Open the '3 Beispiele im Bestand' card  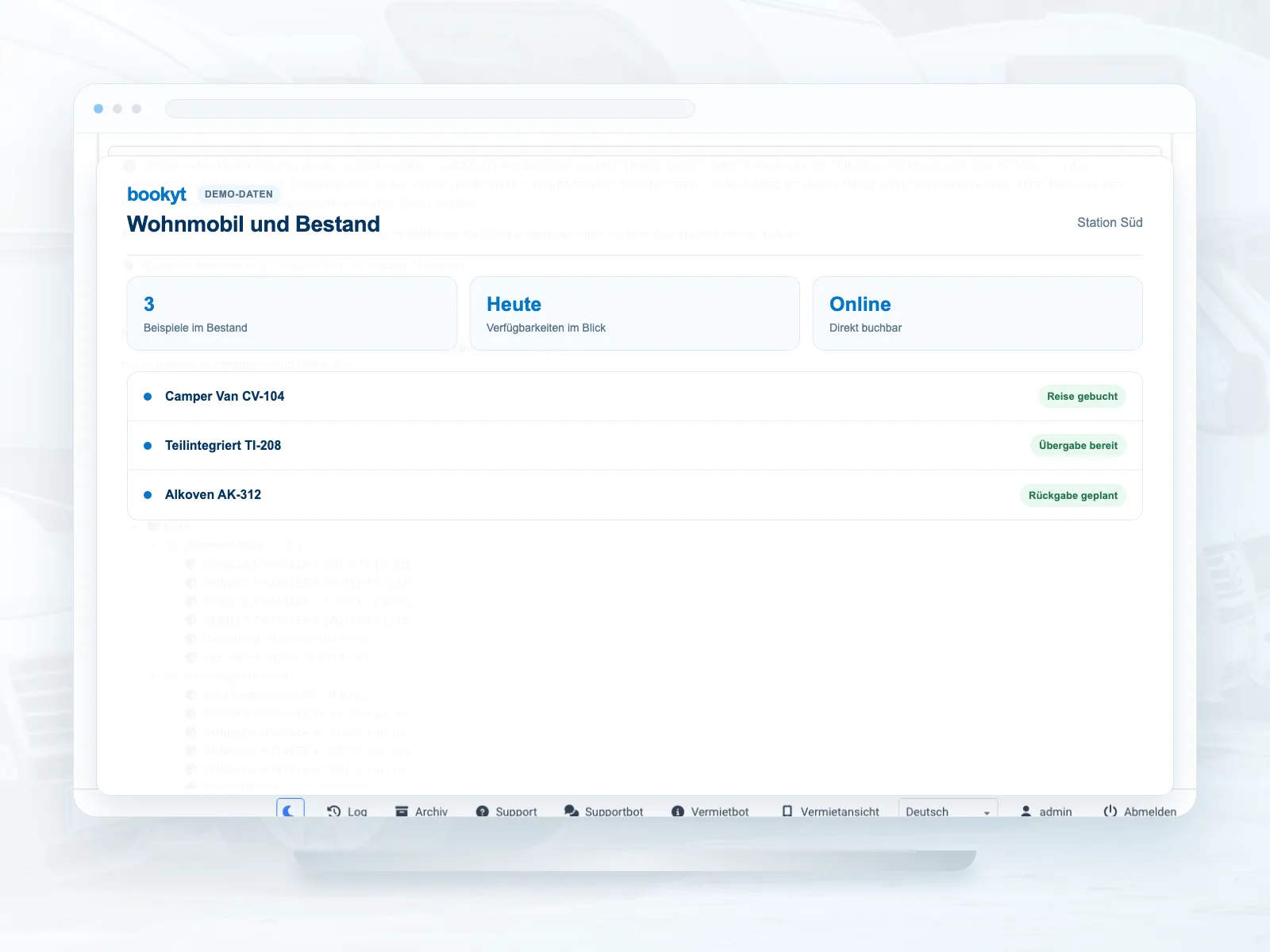(x=292, y=313)
